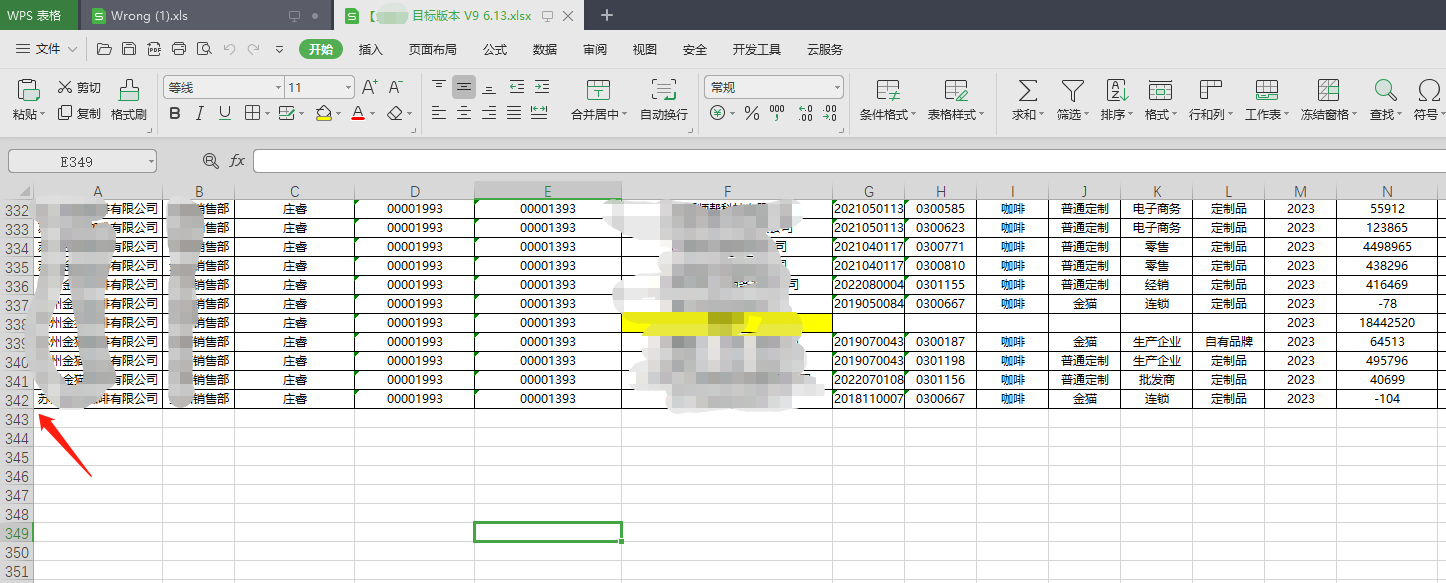1446x583 pixels.
Task: Open the font name dropdown 等线
Action: point(278,87)
